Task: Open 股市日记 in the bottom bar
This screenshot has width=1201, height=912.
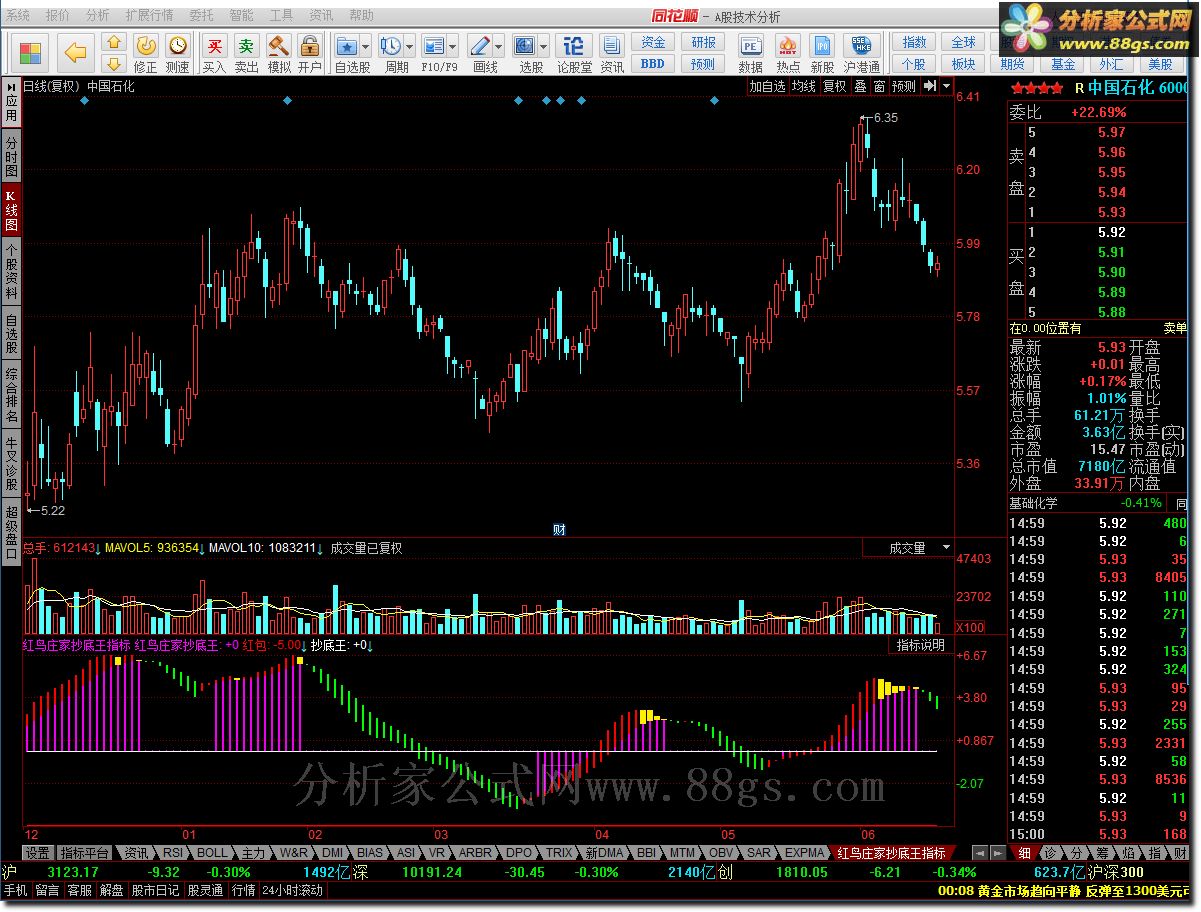Action: click(155, 890)
